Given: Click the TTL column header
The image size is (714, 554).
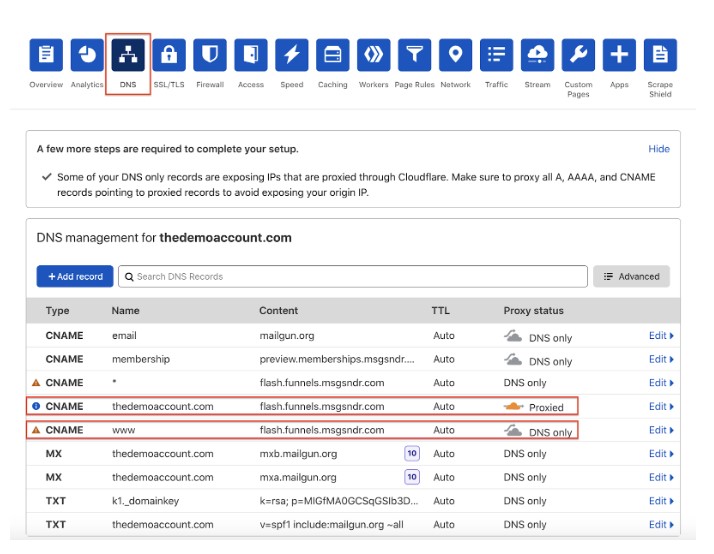Looking at the screenshot, I should point(440,311).
